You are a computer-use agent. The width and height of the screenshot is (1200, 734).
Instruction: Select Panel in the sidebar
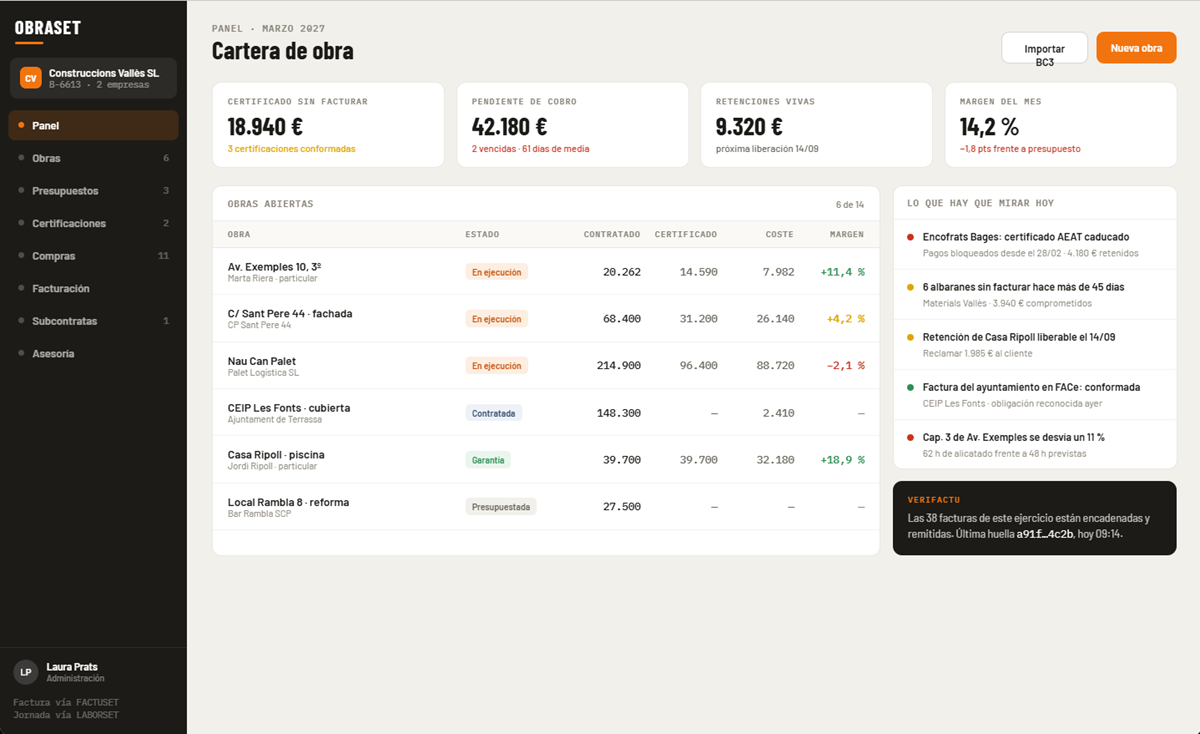[x=93, y=126]
